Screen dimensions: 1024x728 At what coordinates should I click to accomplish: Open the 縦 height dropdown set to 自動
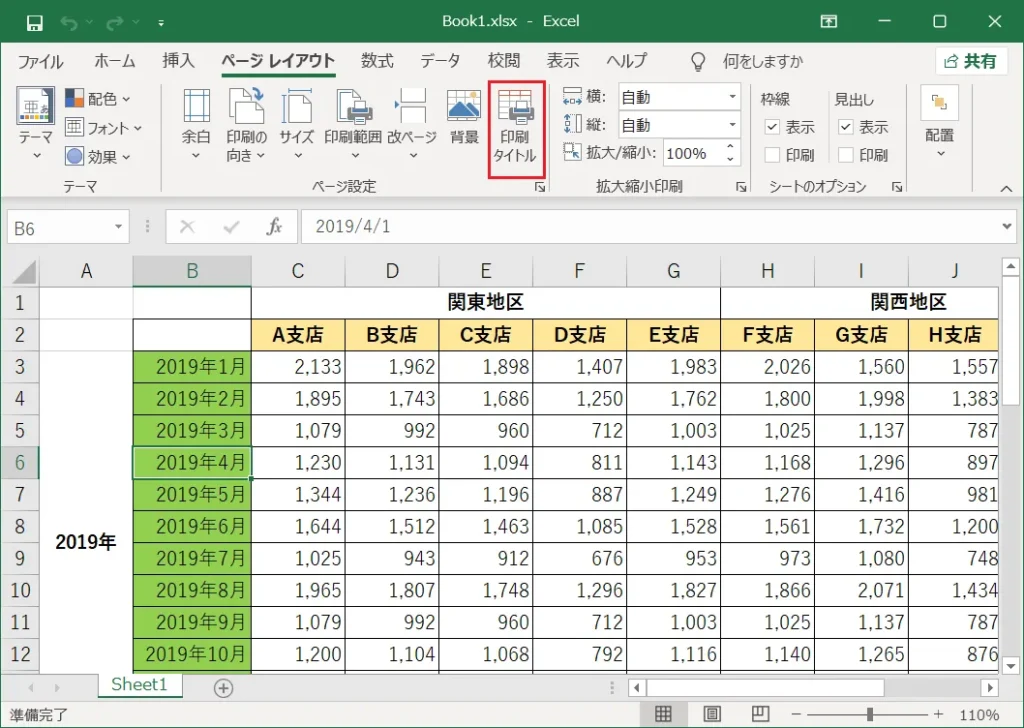pyautogui.click(x=679, y=125)
